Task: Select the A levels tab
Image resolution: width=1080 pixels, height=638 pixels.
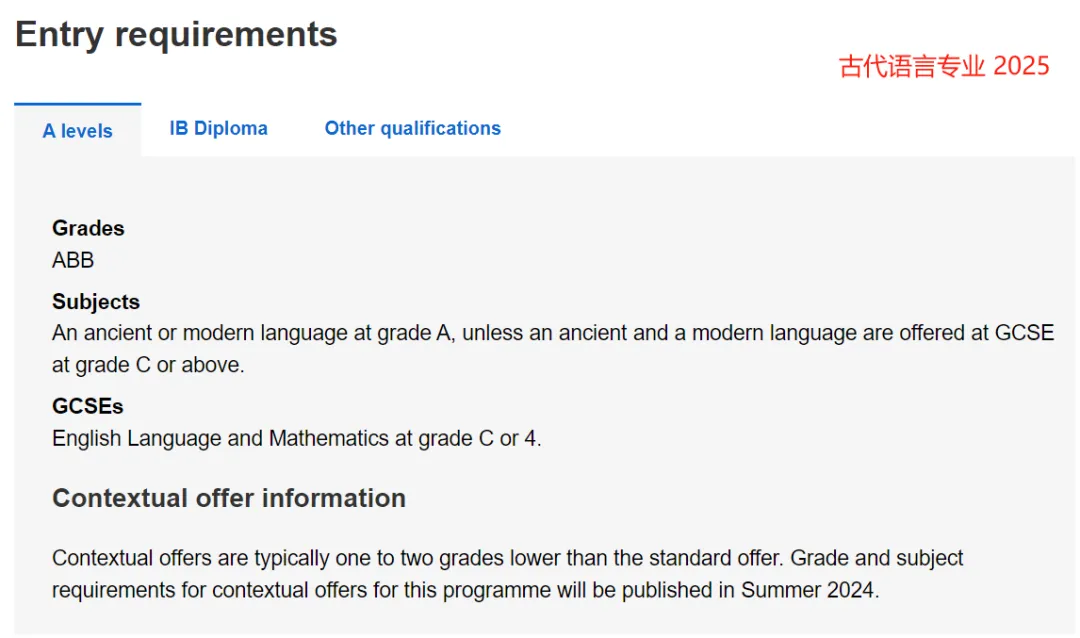Action: 77,130
